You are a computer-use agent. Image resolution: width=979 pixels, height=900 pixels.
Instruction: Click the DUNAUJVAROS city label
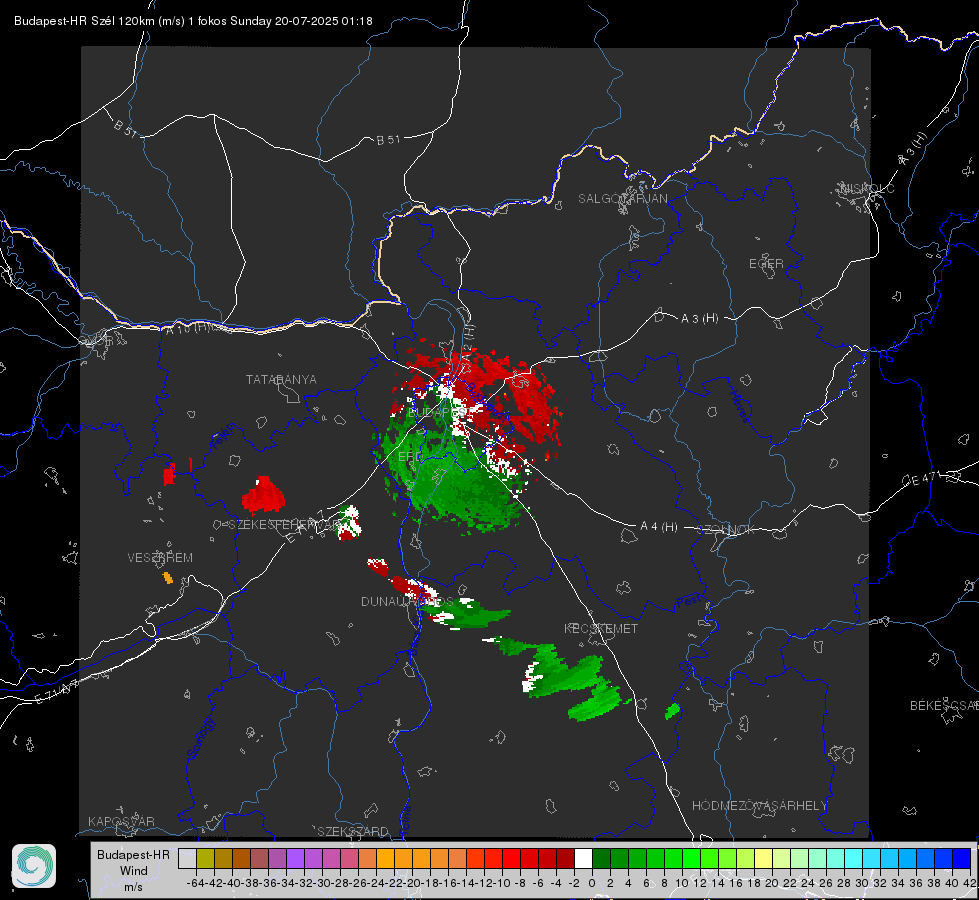tap(407, 601)
